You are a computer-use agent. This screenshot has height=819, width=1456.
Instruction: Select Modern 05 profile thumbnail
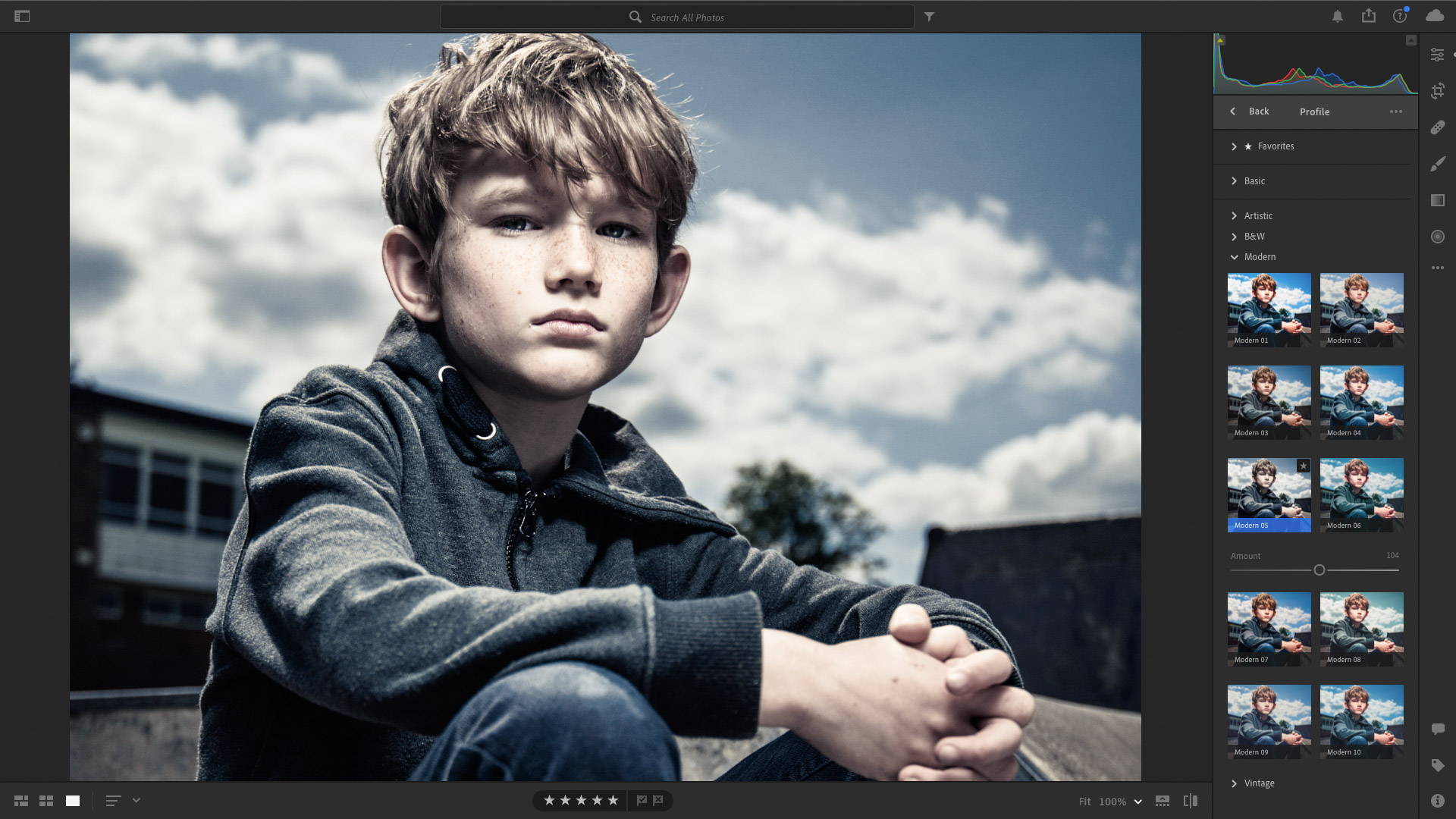coord(1269,494)
